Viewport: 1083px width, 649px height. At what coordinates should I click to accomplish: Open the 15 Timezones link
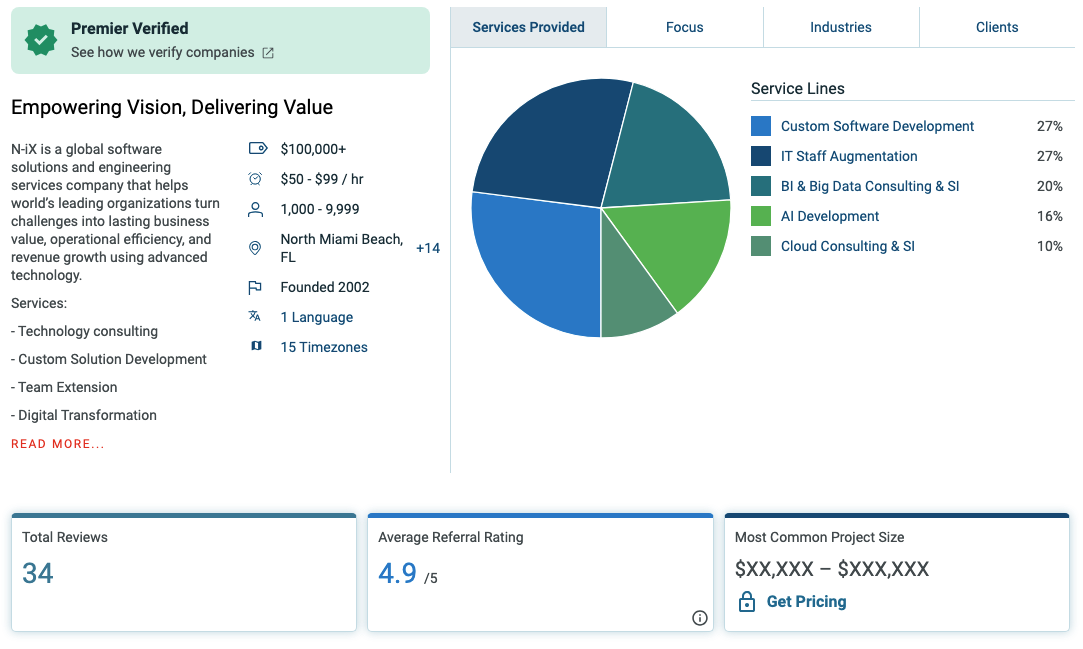[324, 347]
